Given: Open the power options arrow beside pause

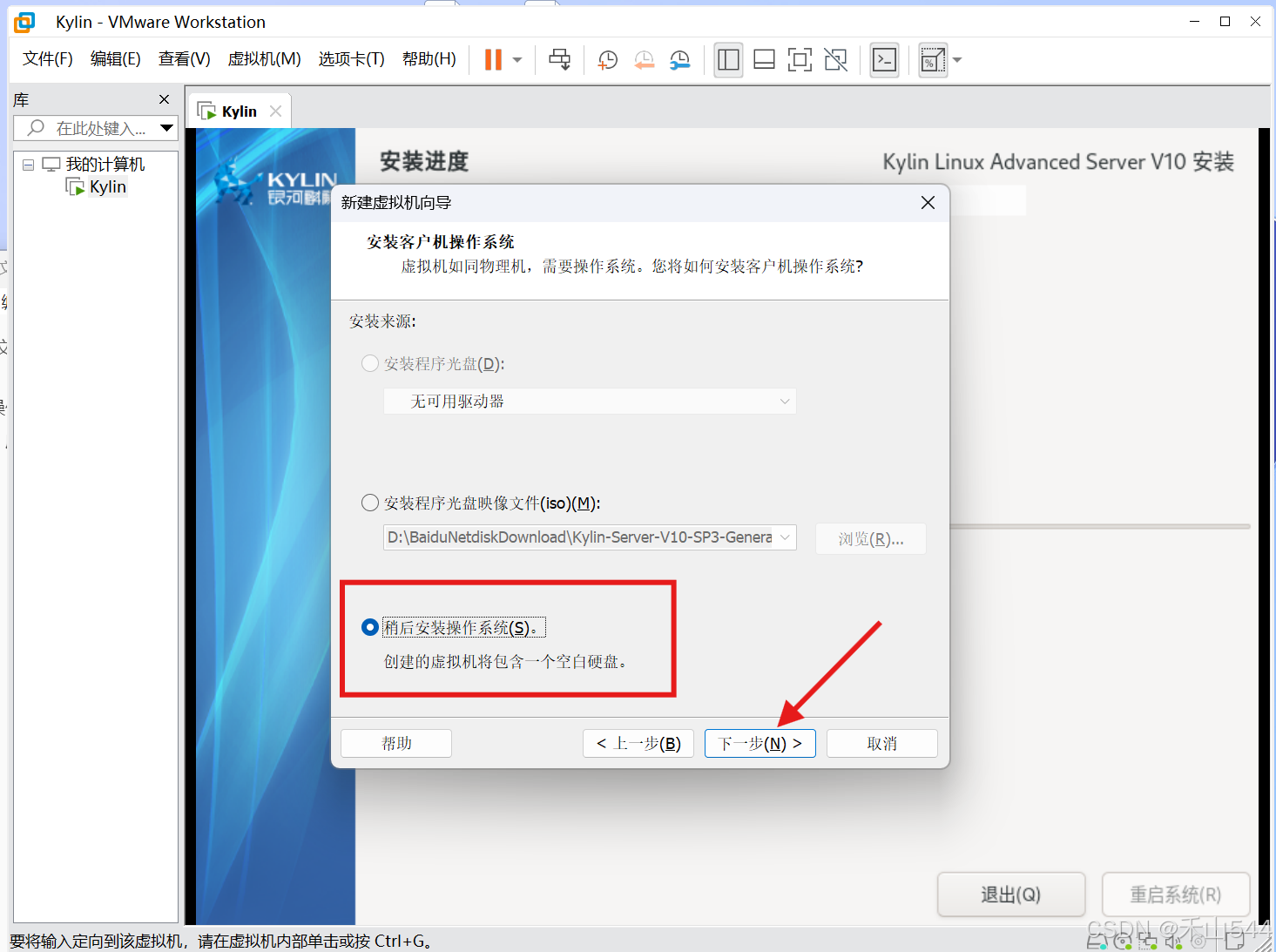Looking at the screenshot, I should (x=517, y=60).
